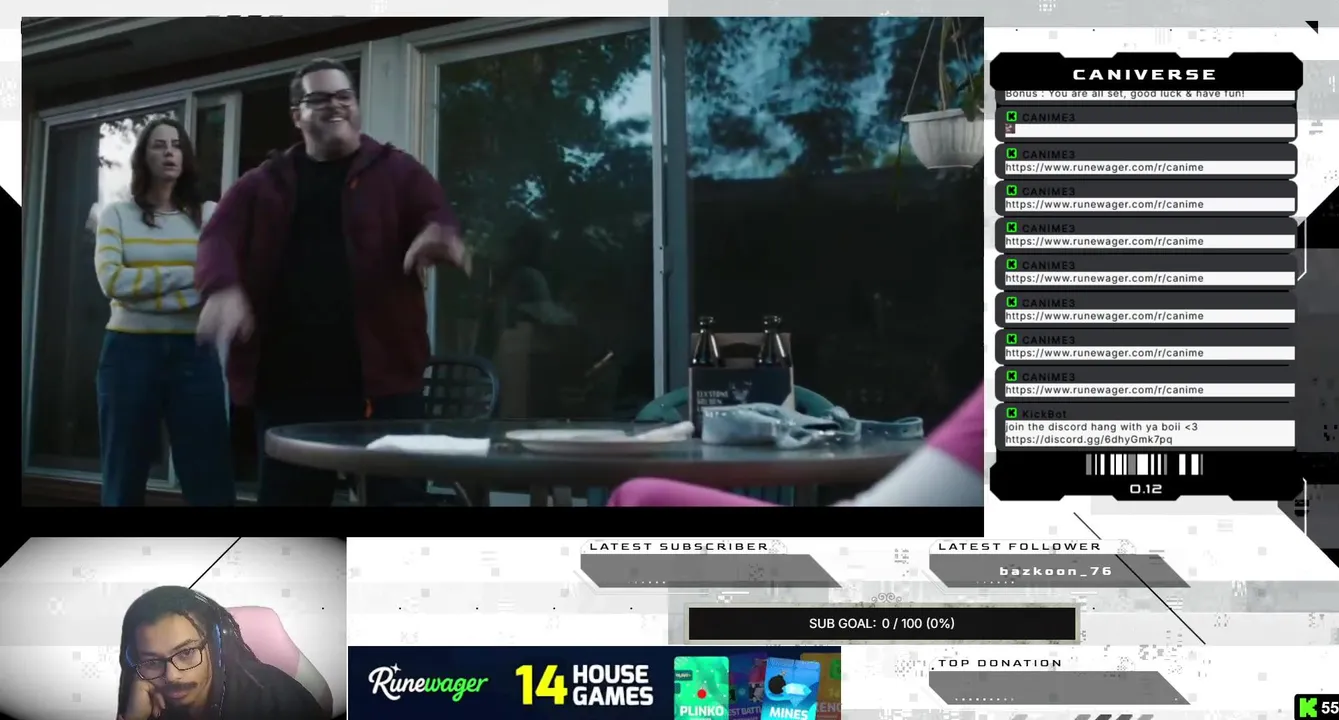Click the streamer webcam feed

point(173,629)
